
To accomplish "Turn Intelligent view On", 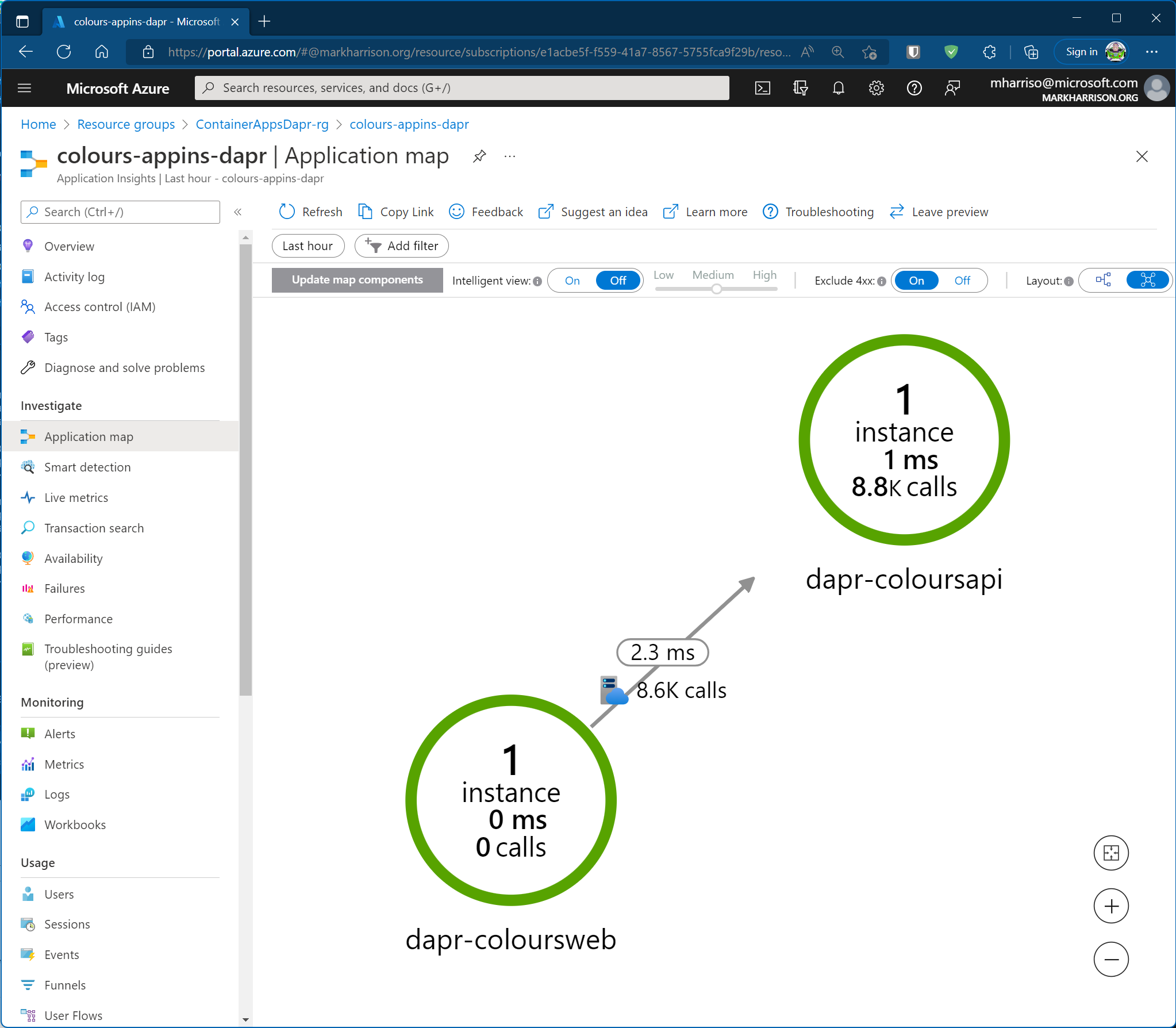I will coord(572,281).
